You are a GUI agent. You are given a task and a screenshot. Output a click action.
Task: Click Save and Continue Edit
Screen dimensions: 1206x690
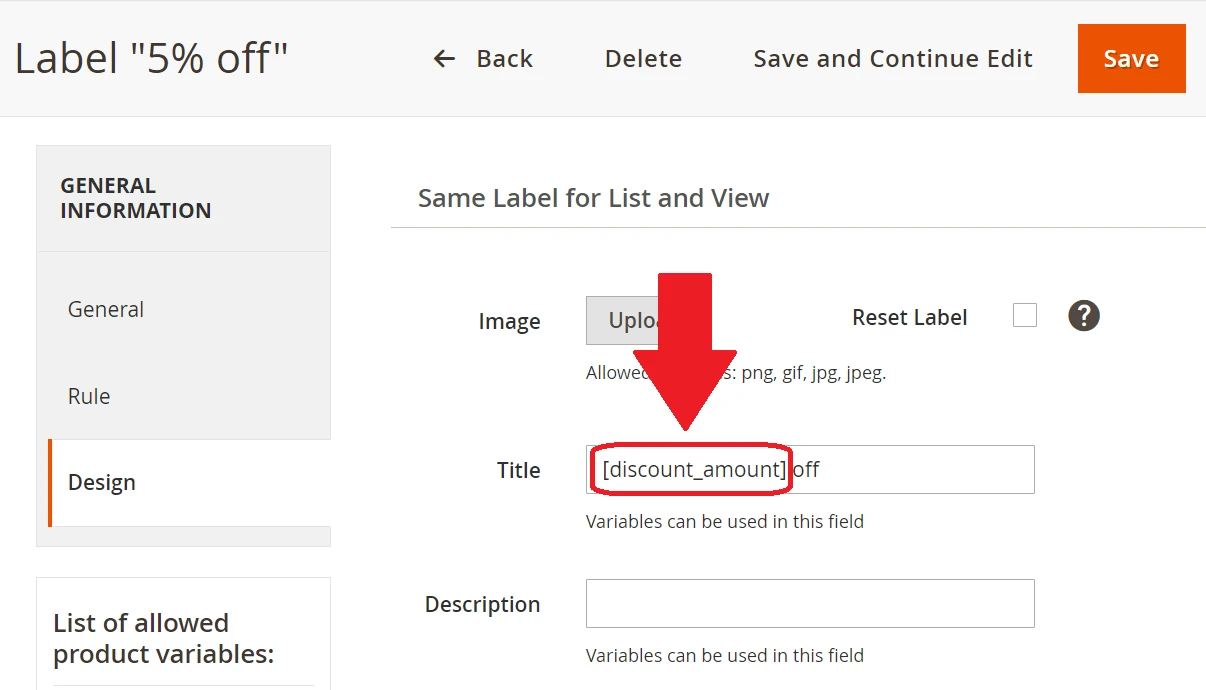(x=892, y=59)
